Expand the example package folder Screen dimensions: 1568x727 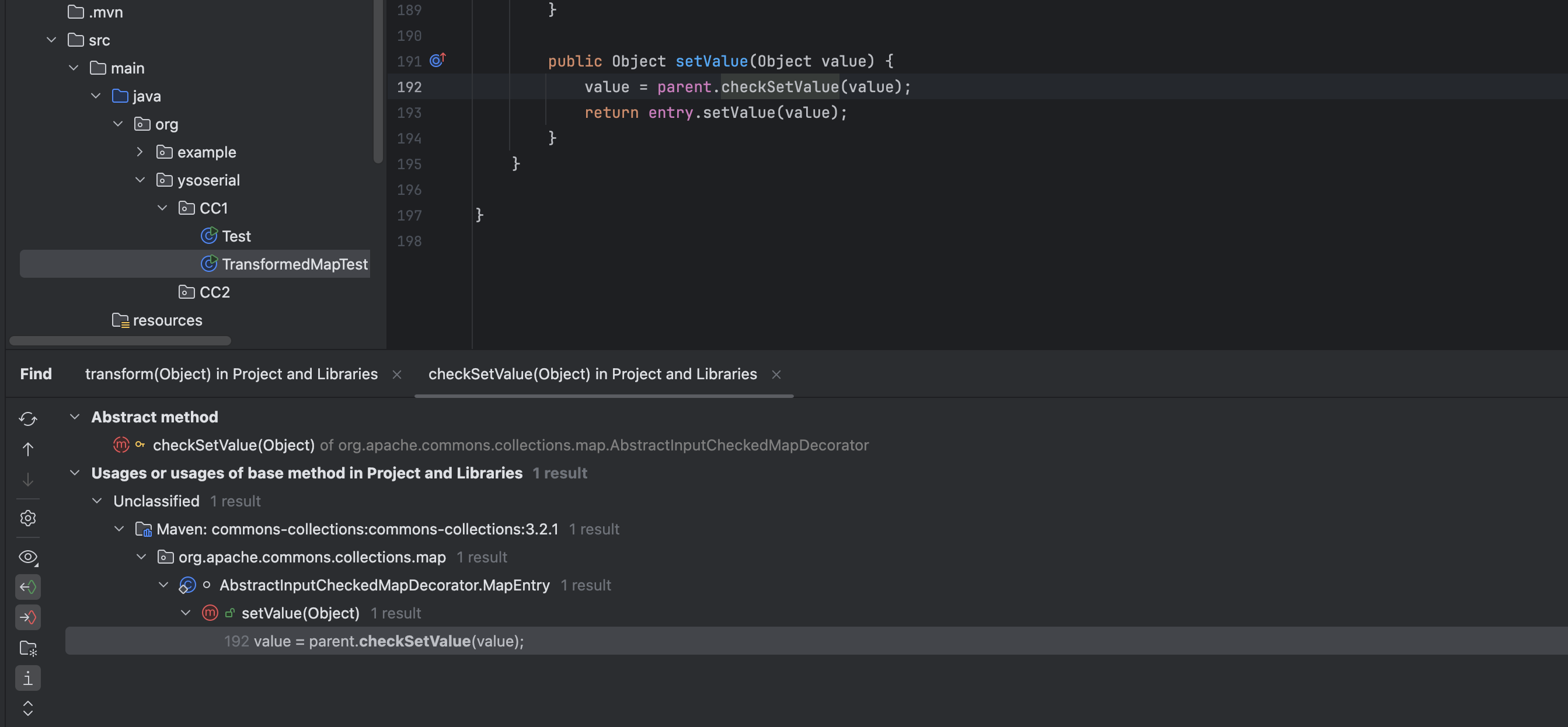pos(140,152)
